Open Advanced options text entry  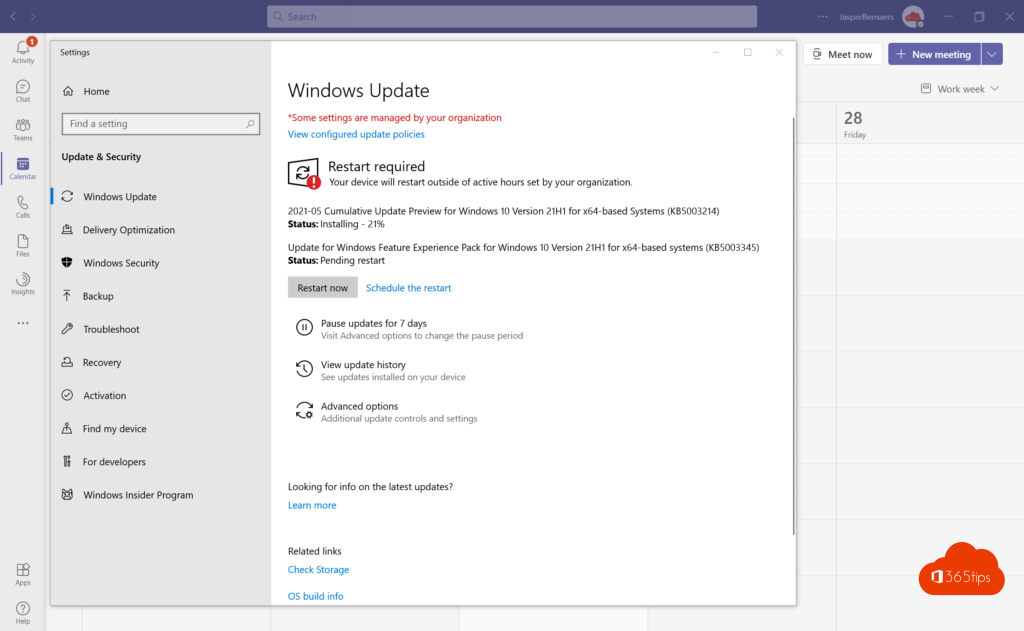[359, 406]
